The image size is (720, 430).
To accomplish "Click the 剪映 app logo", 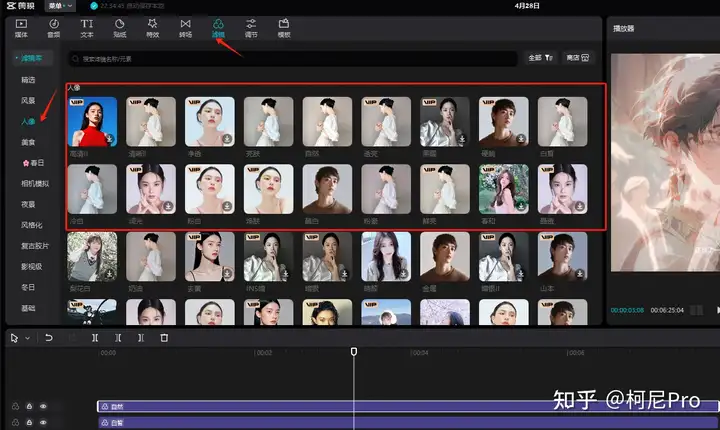I will [21, 6].
